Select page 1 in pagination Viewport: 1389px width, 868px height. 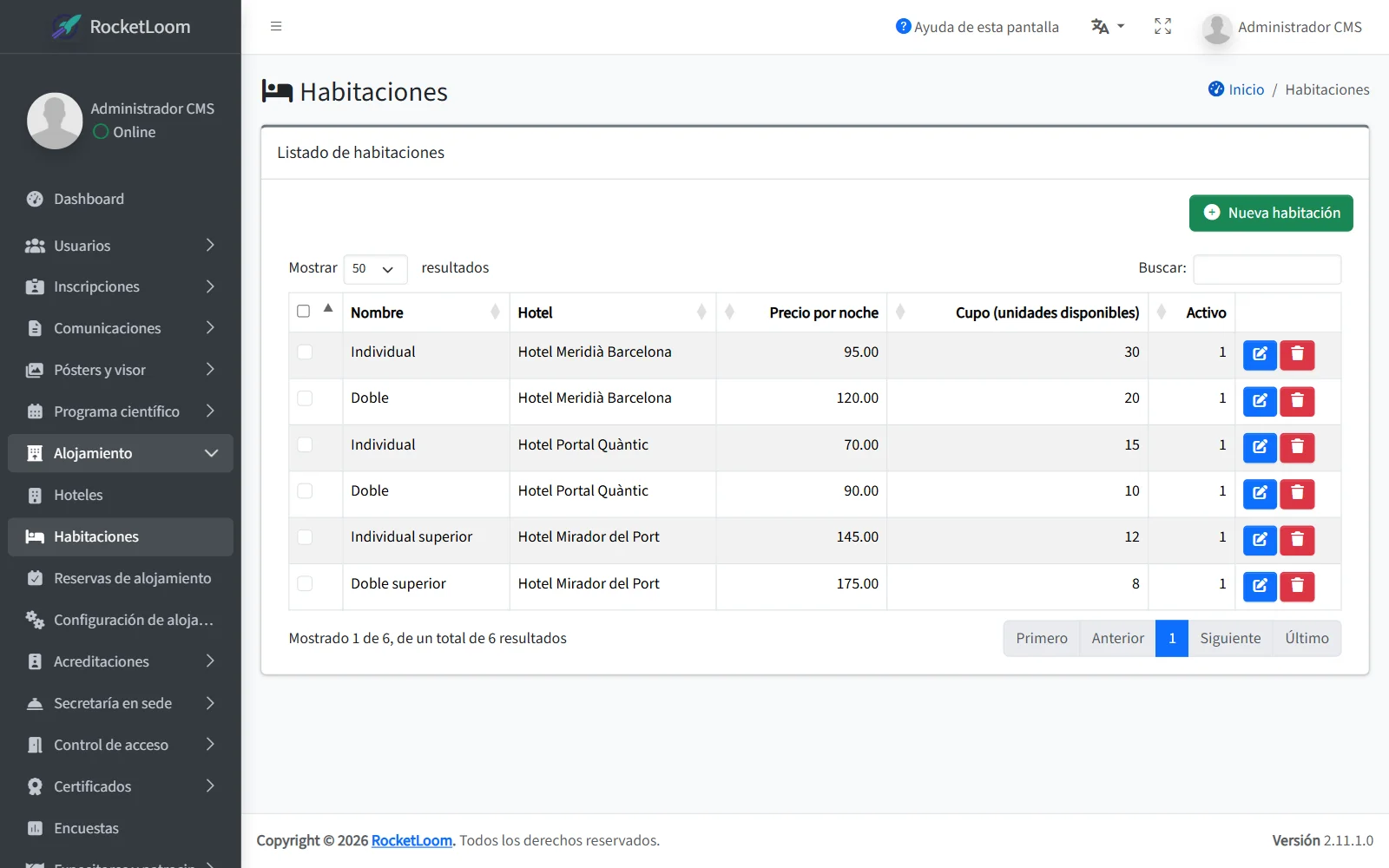tap(1172, 639)
